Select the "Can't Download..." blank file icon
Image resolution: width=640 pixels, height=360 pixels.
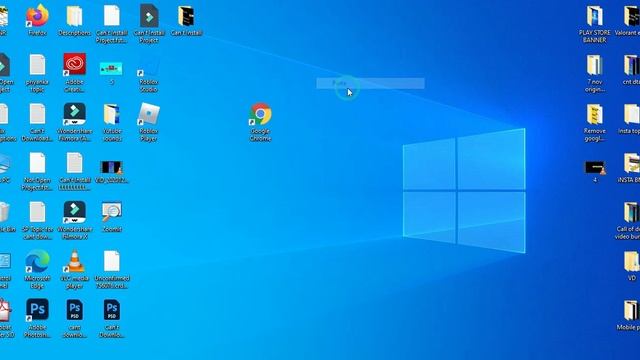pos(37,114)
